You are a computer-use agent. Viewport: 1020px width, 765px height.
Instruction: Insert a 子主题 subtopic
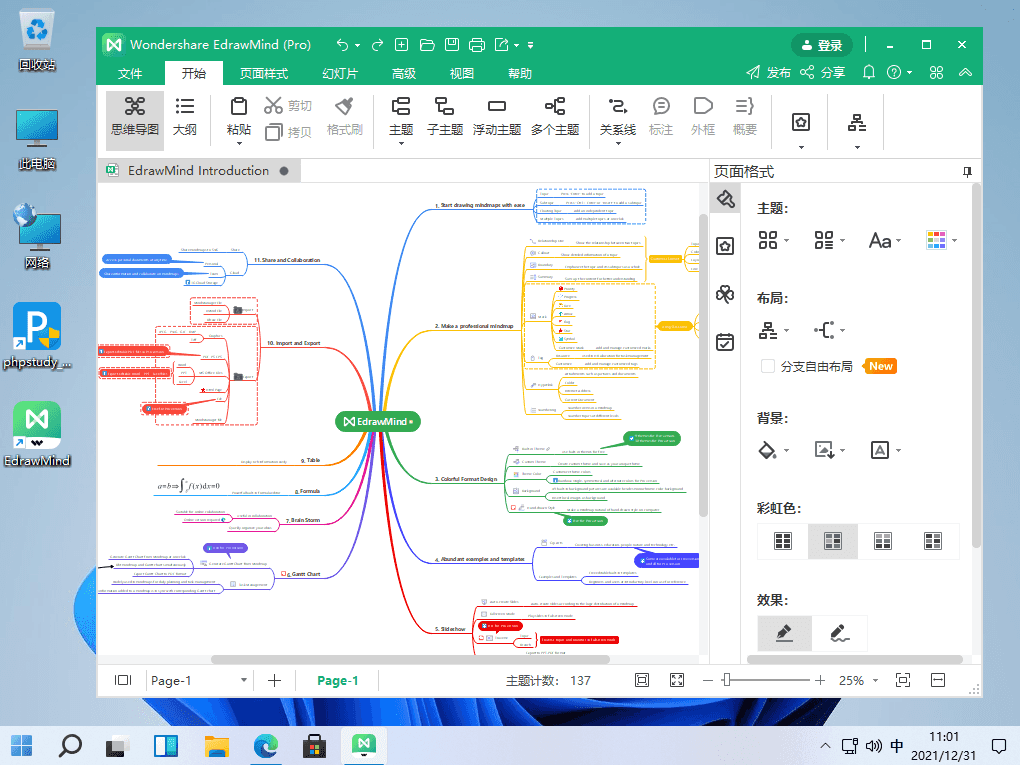point(445,117)
